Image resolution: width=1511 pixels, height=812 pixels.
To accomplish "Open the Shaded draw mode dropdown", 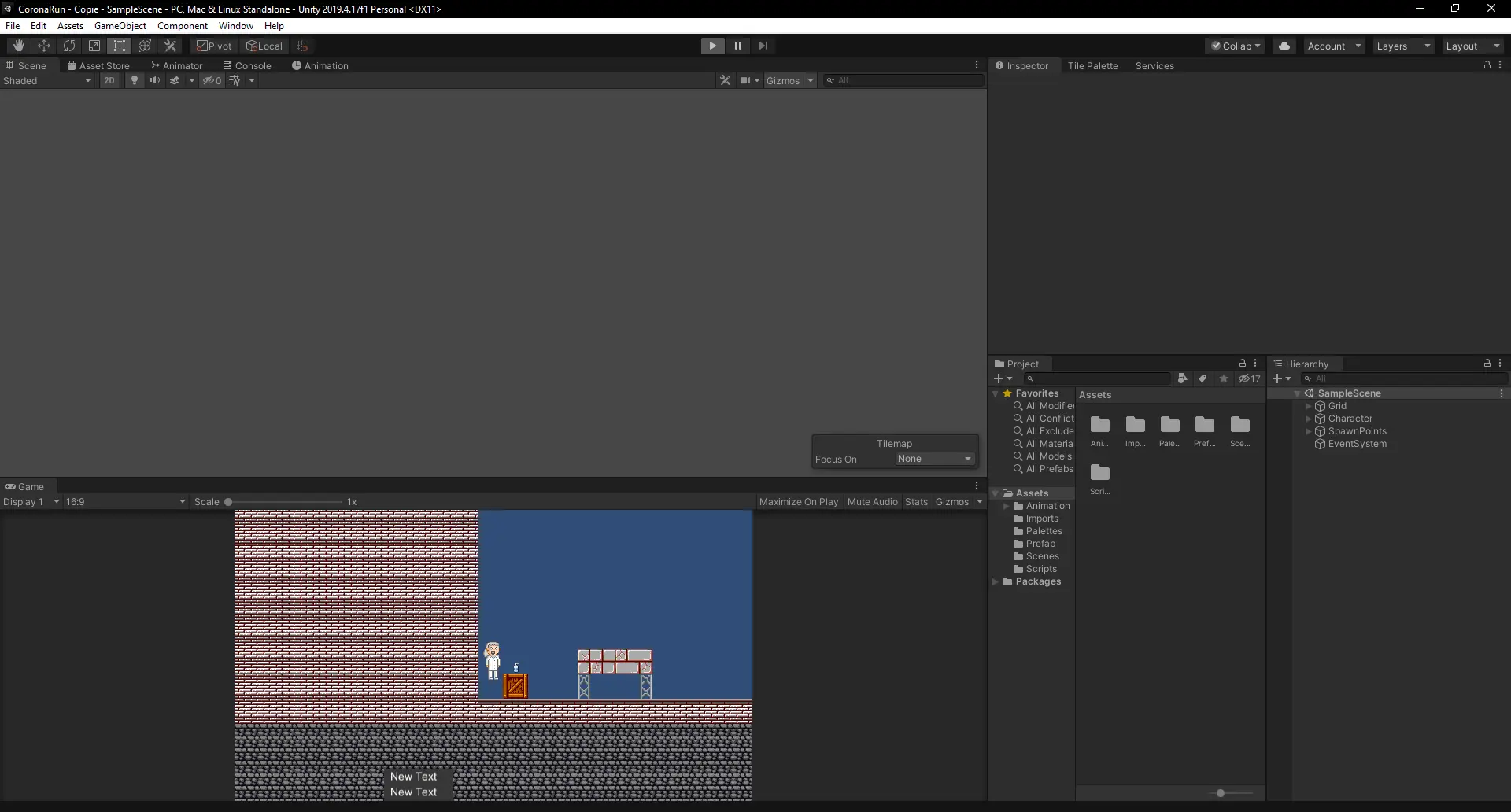I will [x=47, y=80].
